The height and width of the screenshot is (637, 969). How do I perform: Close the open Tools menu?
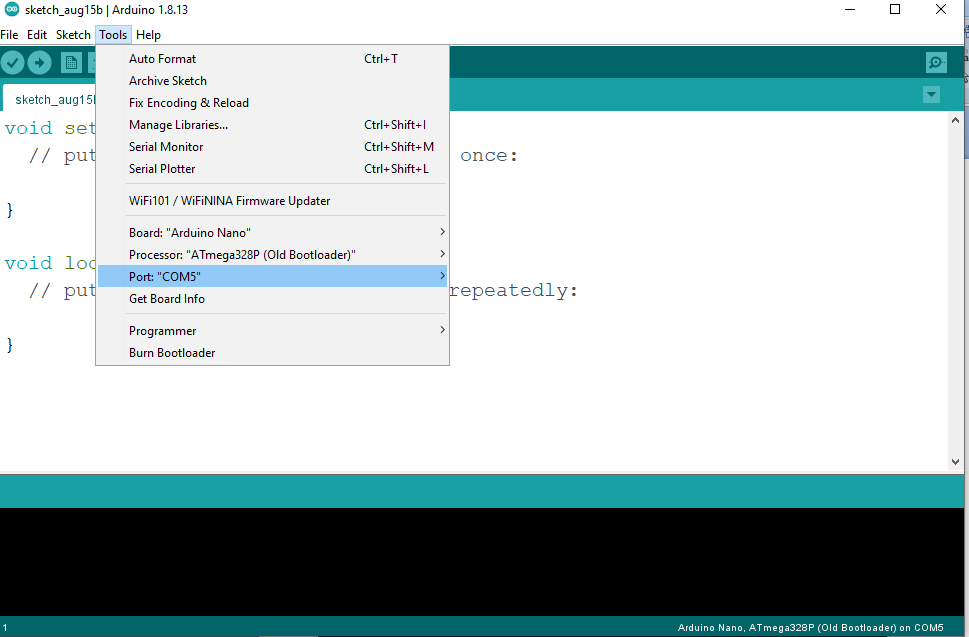pyautogui.click(x=113, y=35)
